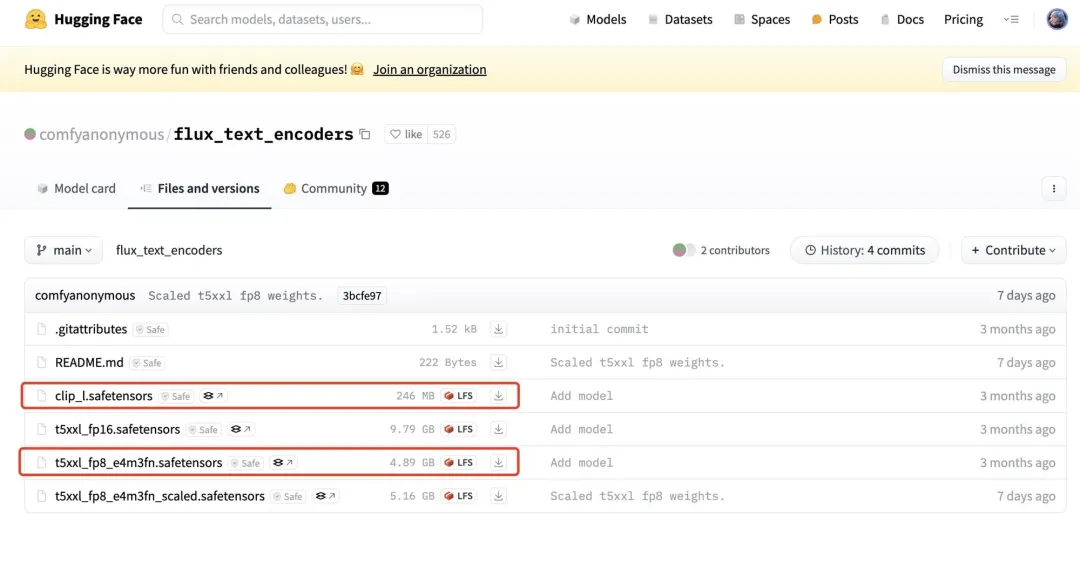This screenshot has height=576, width=1080.
Task: Select the Files and versions tab
Action: pyautogui.click(x=200, y=188)
